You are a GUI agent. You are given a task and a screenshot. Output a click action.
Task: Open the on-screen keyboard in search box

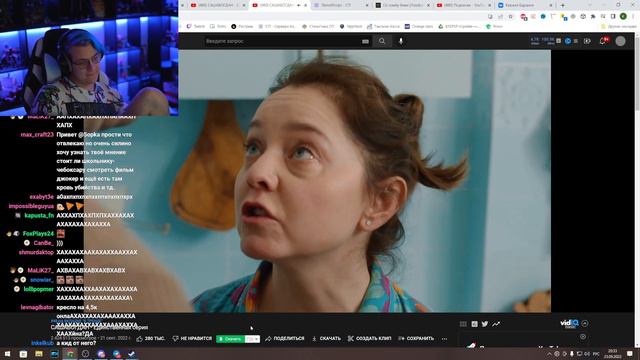pos(365,42)
